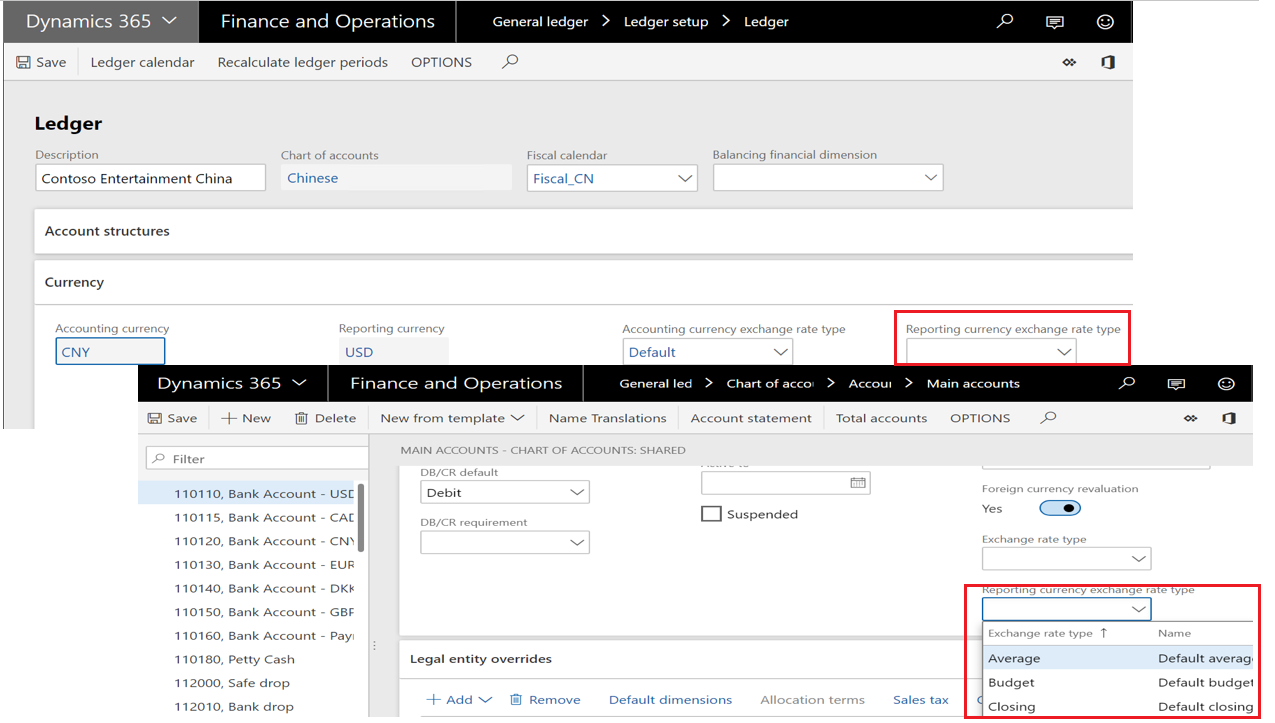Click New plus button in Main accounts toolbar
1275x723 pixels.
pyautogui.click(x=246, y=418)
